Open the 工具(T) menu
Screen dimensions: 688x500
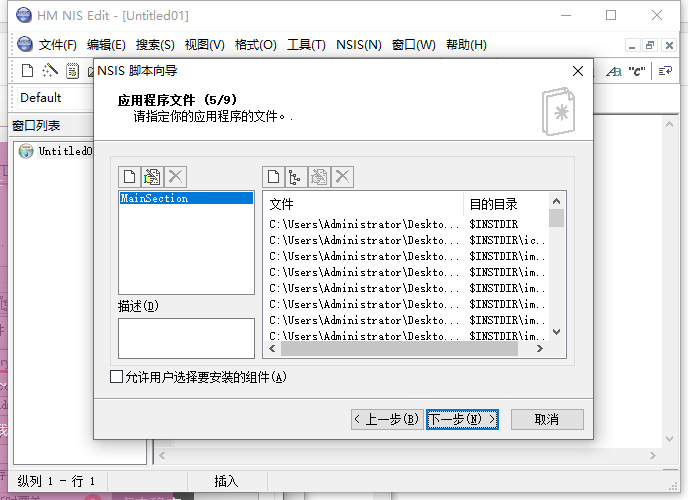(306, 45)
